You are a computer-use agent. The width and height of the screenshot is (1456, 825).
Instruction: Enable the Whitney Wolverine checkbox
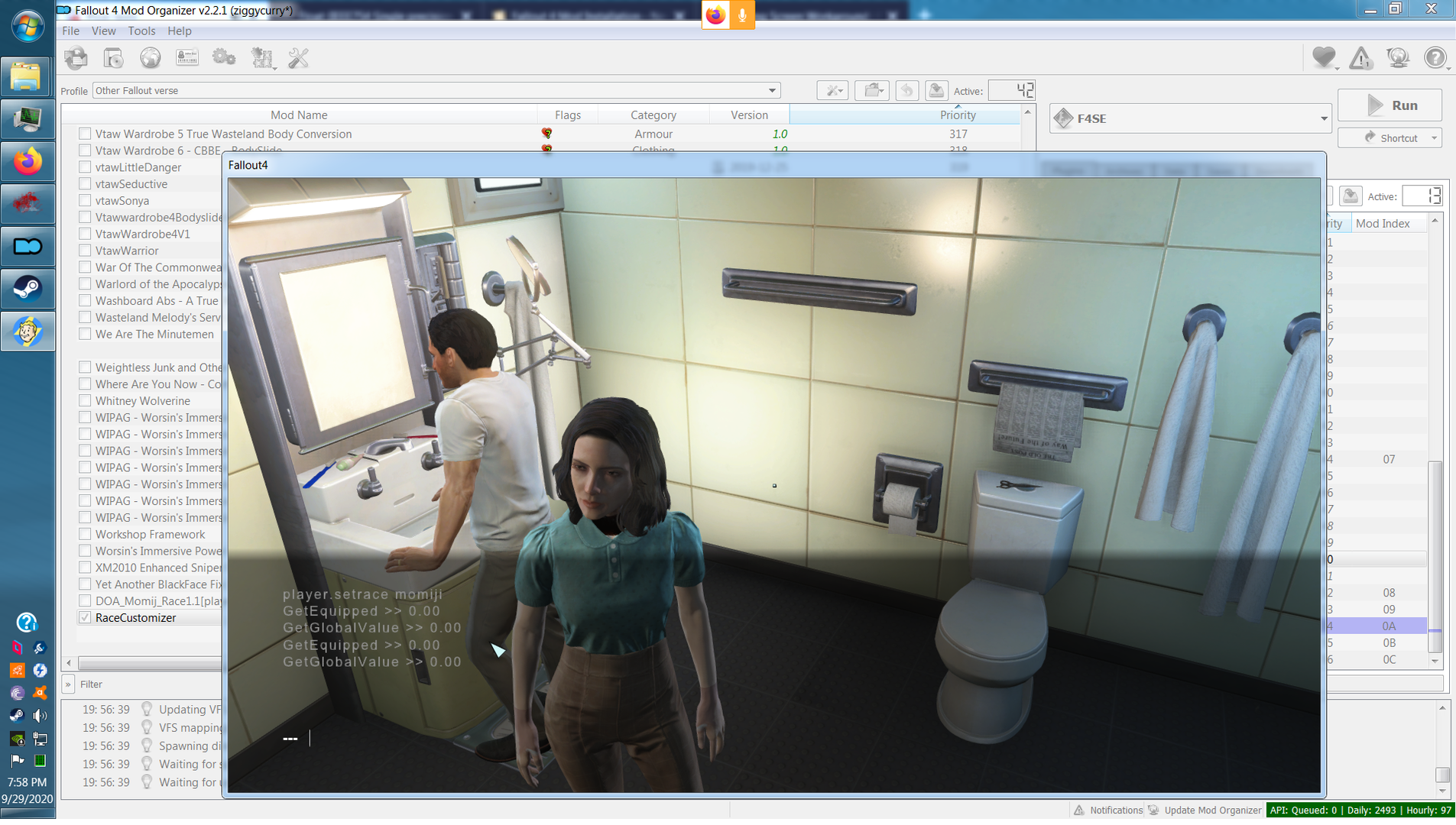click(85, 401)
